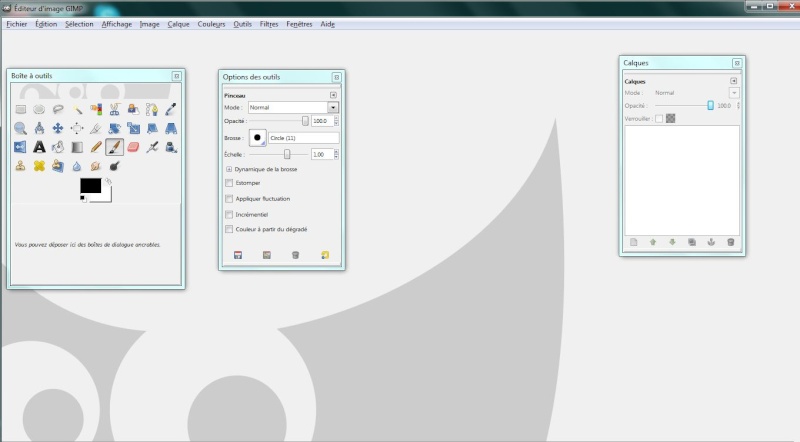Image resolution: width=800 pixels, height=442 pixels.
Task: Choose the Measure compass tool
Action: (x=39, y=128)
